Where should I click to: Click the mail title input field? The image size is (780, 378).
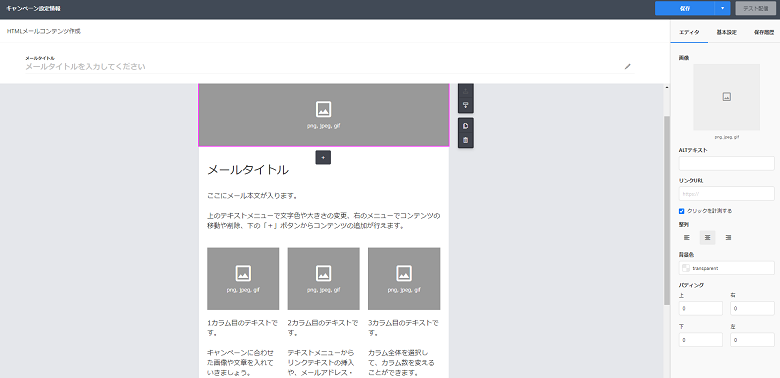[x=329, y=66]
